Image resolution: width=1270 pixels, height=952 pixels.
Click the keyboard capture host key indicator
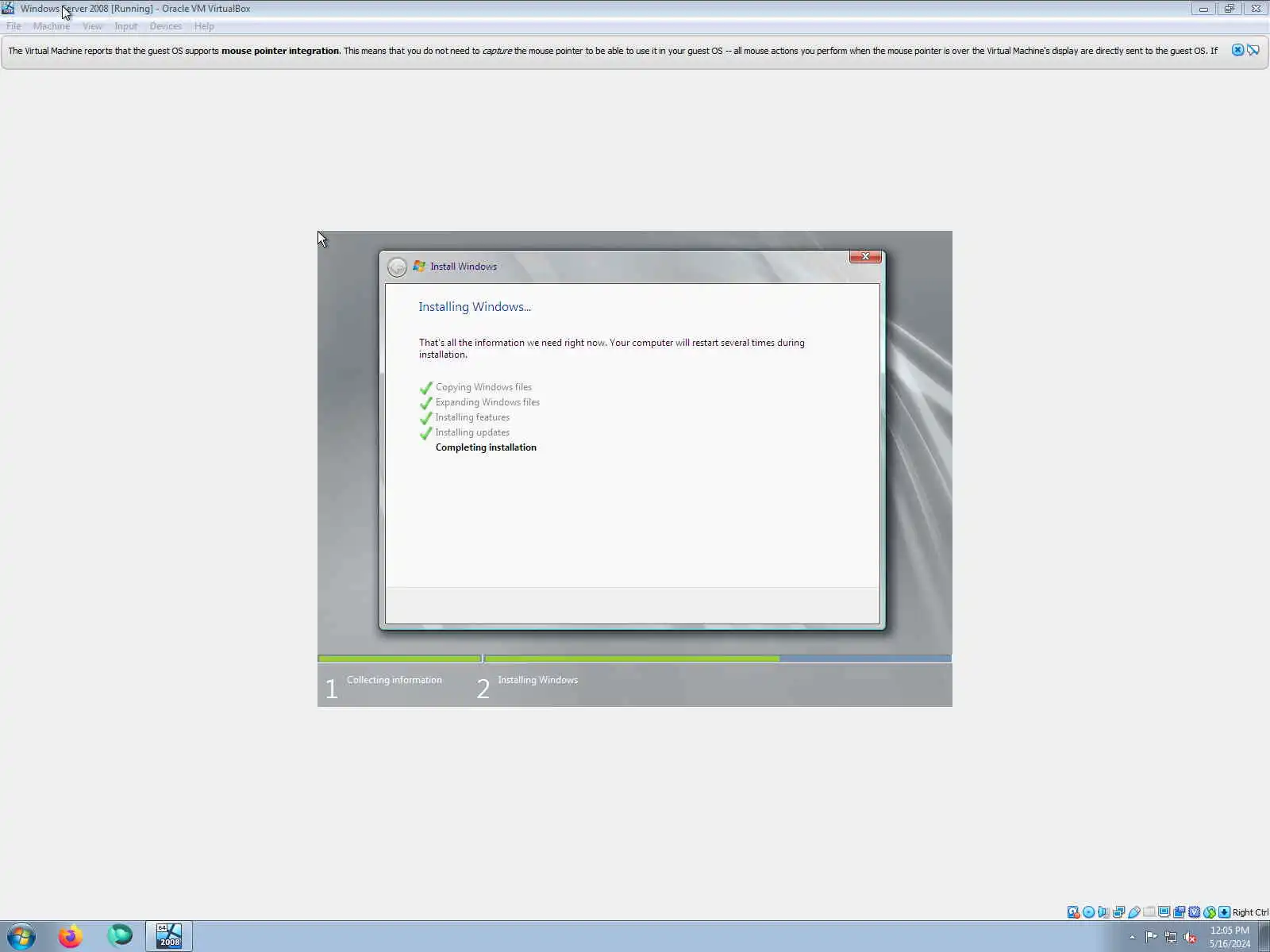click(x=1224, y=912)
